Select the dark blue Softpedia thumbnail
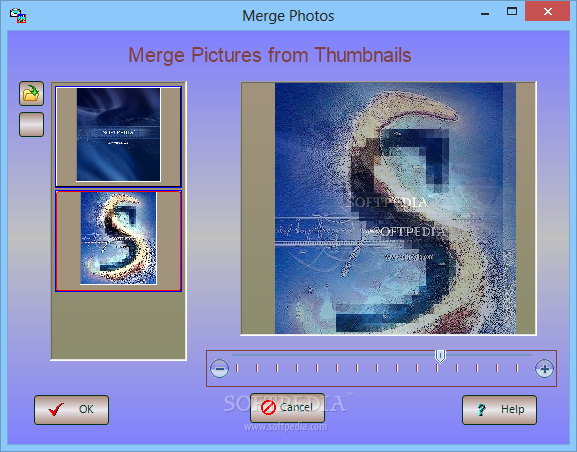This screenshot has width=577, height=452. [118, 137]
